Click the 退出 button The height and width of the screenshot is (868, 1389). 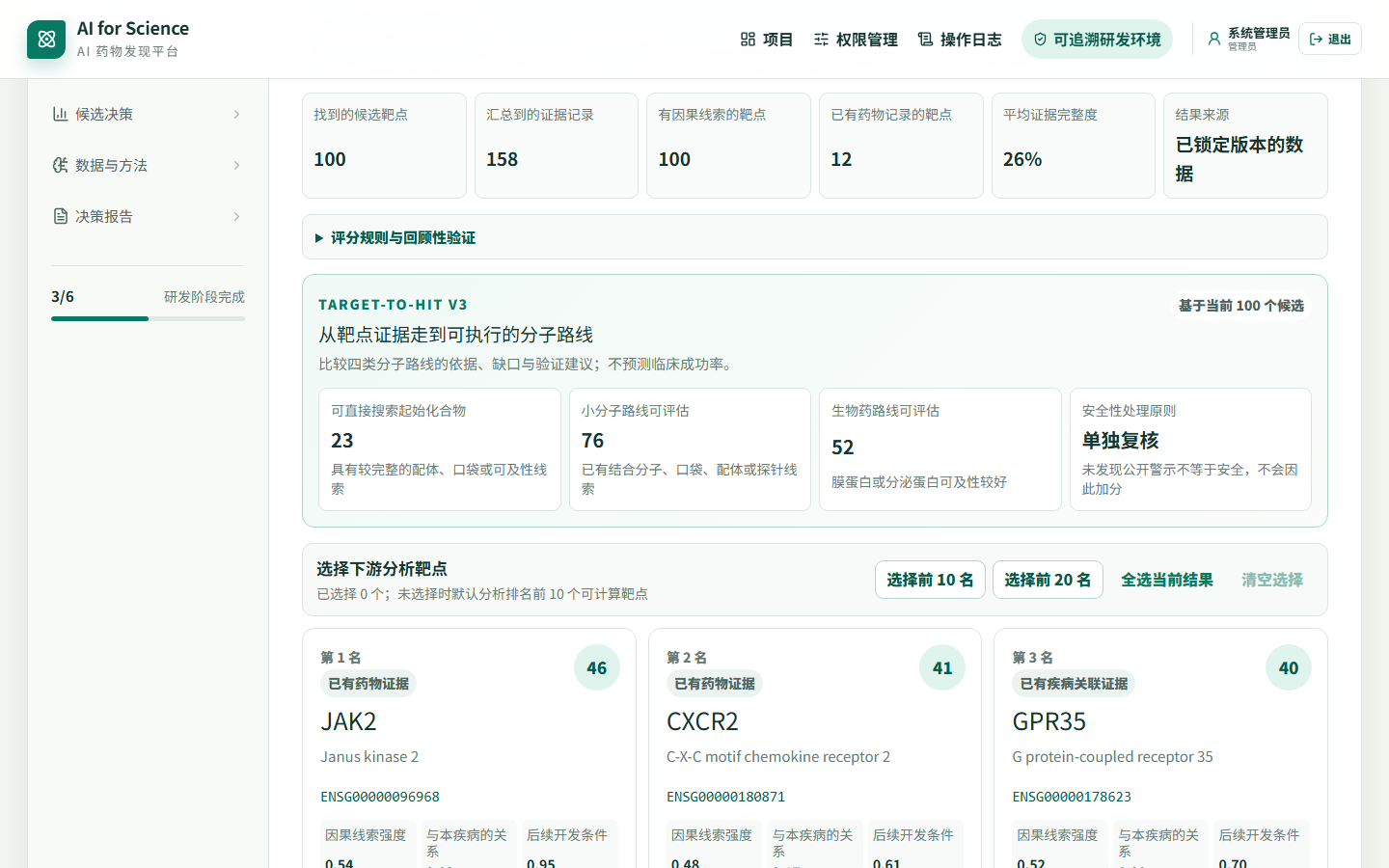(1330, 40)
